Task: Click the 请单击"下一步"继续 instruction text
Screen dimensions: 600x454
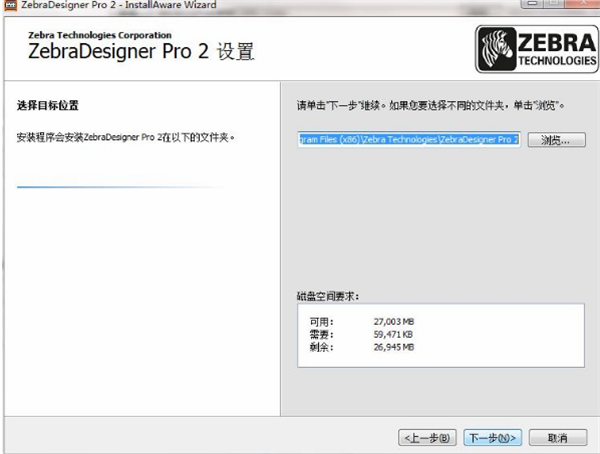Action: tap(431, 105)
